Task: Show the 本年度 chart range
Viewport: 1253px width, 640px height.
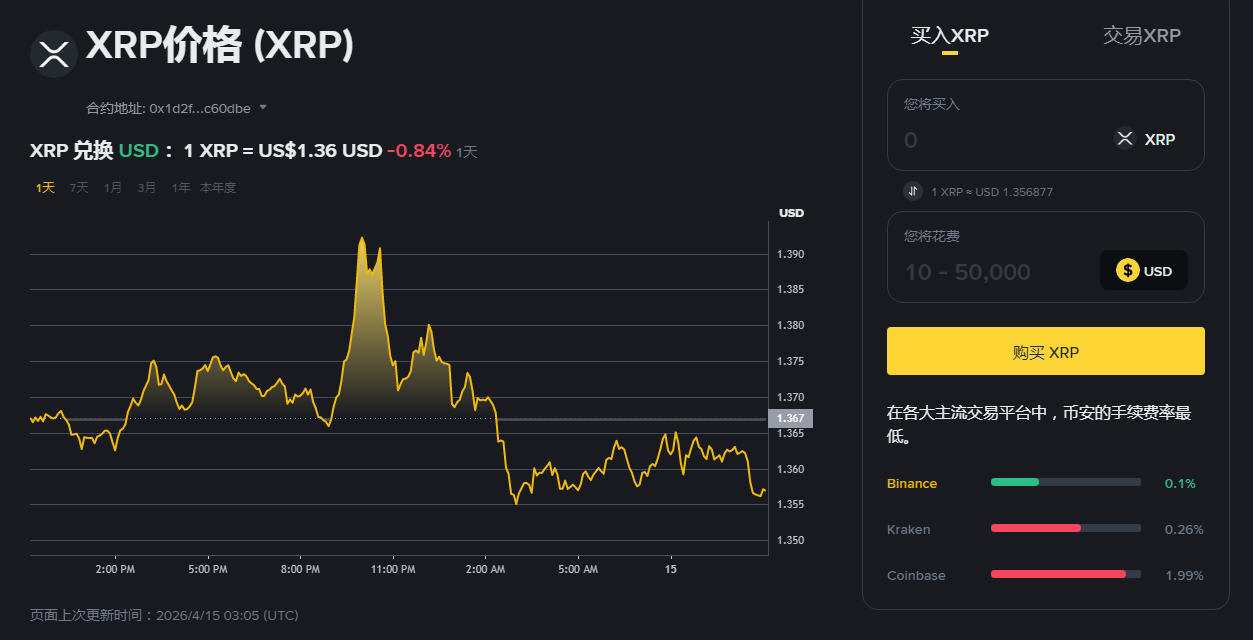Action: coord(218,187)
